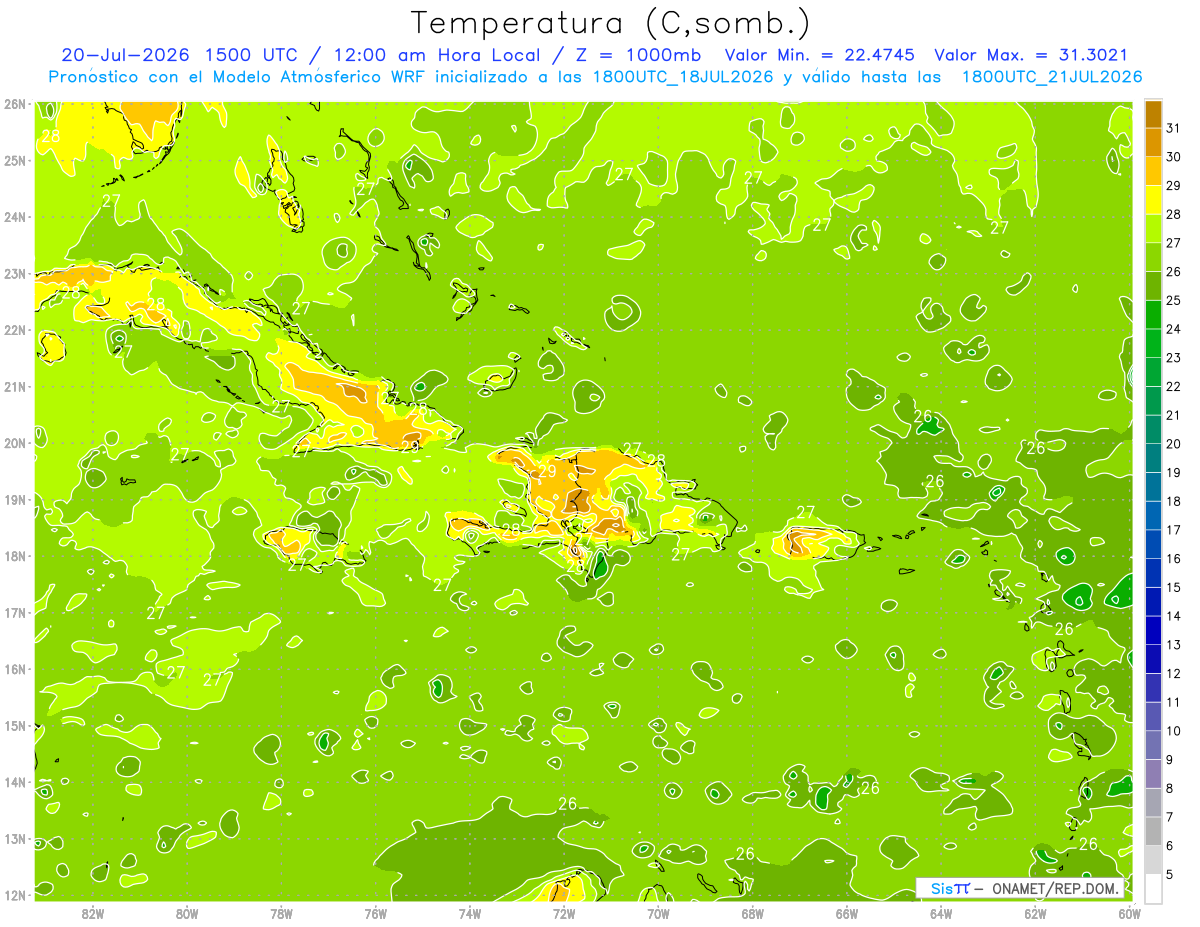Click the colorbar label "15"

(1174, 587)
